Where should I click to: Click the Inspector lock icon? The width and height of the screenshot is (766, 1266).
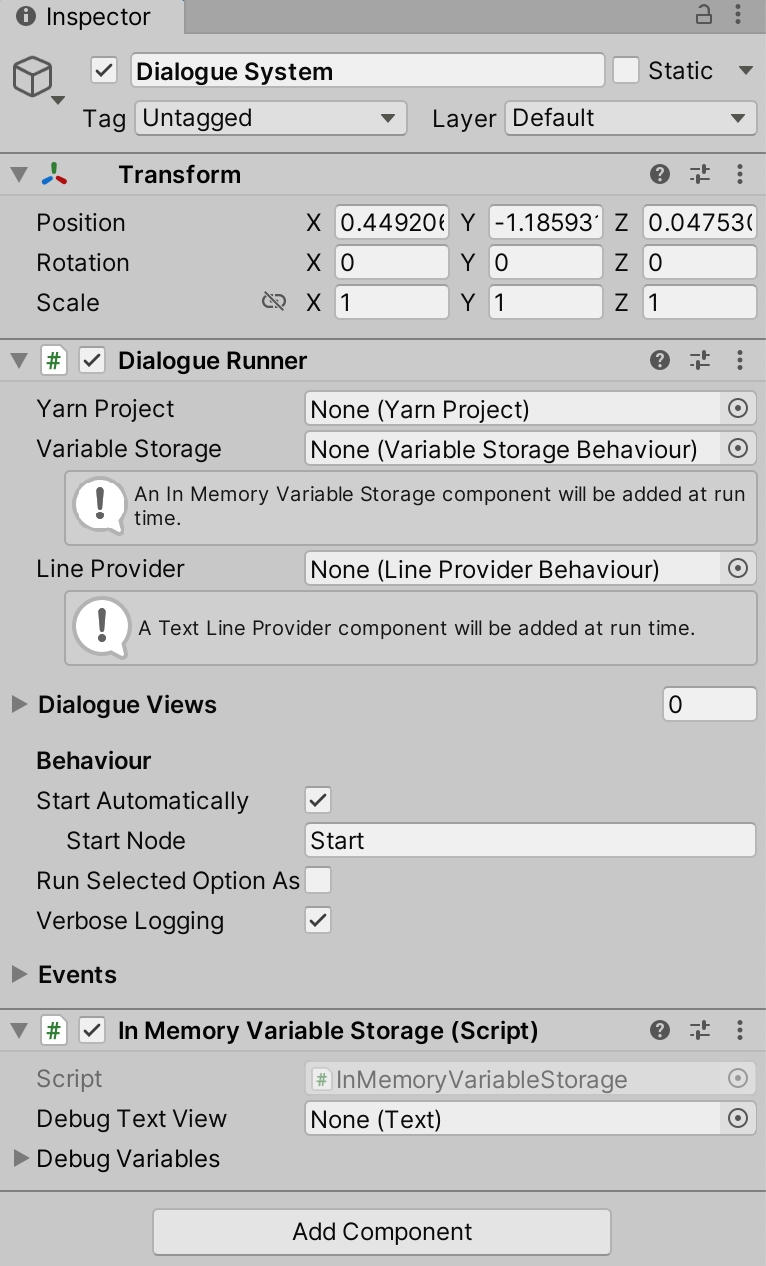coord(704,15)
